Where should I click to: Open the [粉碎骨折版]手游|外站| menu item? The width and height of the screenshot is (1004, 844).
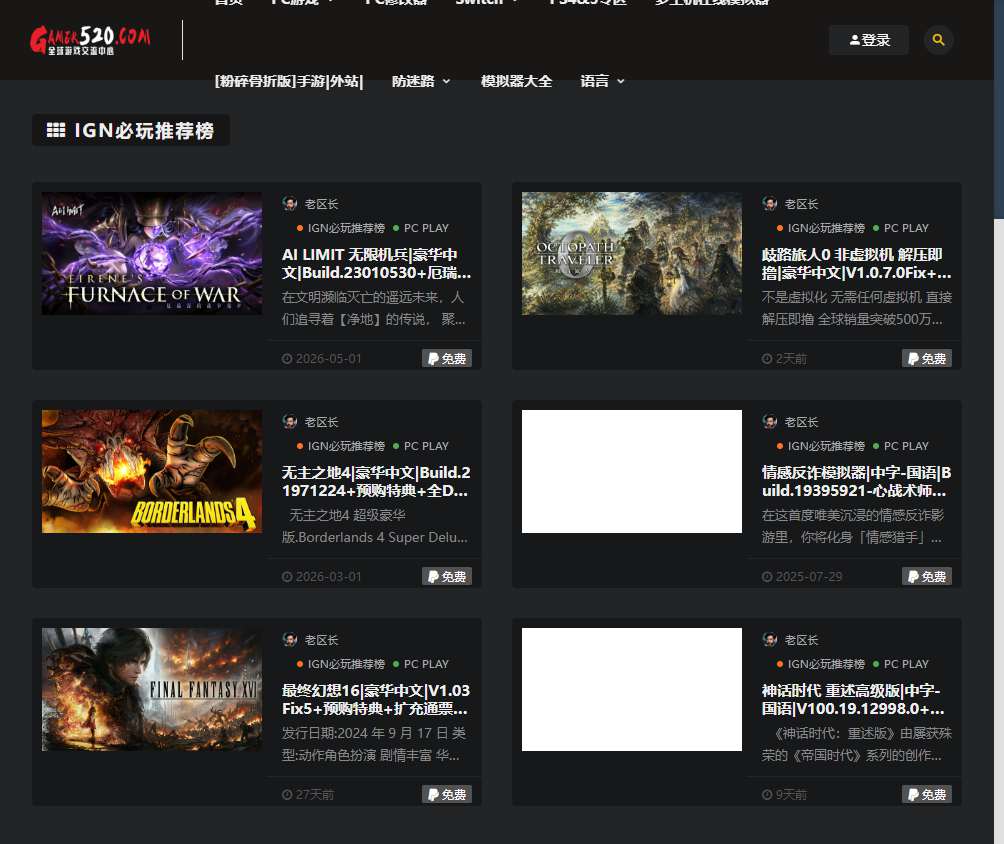(x=289, y=81)
